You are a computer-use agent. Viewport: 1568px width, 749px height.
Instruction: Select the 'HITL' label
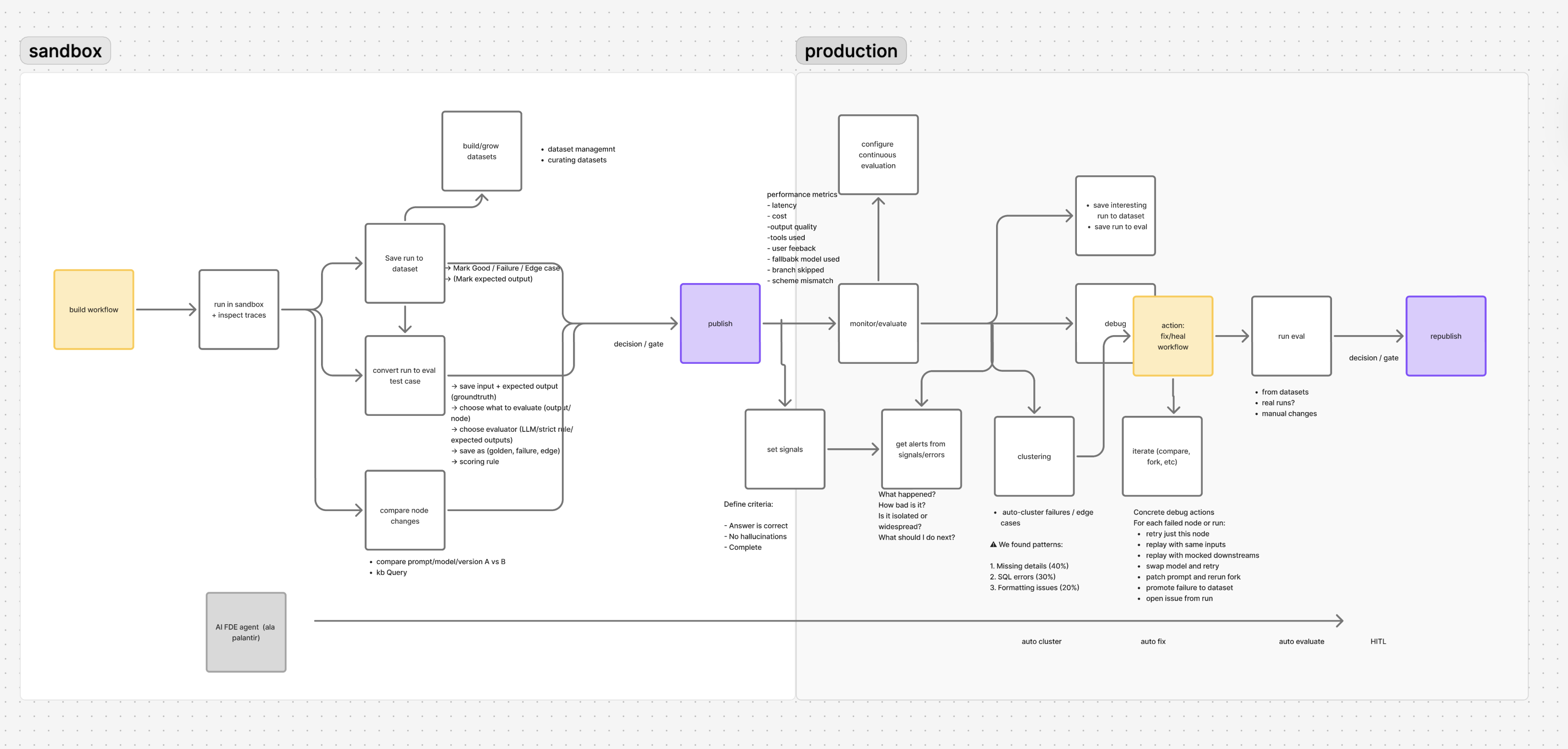click(1378, 642)
